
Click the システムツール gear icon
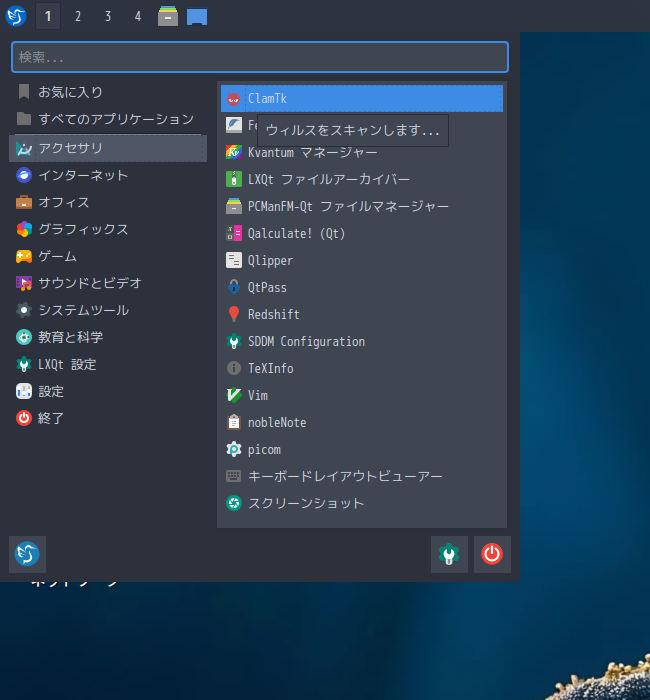(x=24, y=310)
